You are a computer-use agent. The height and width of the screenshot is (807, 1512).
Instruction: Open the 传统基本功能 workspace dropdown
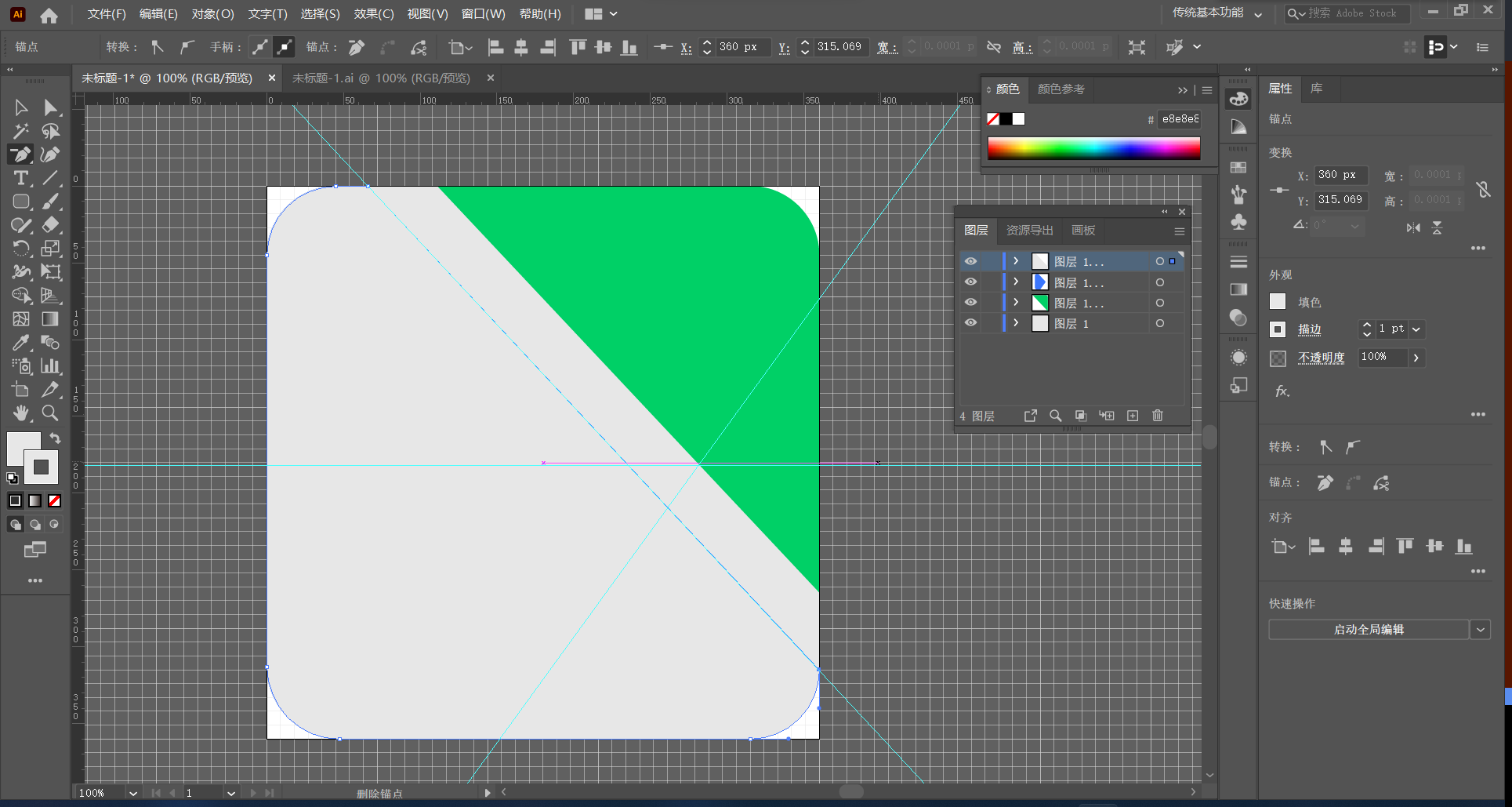coord(1216,13)
